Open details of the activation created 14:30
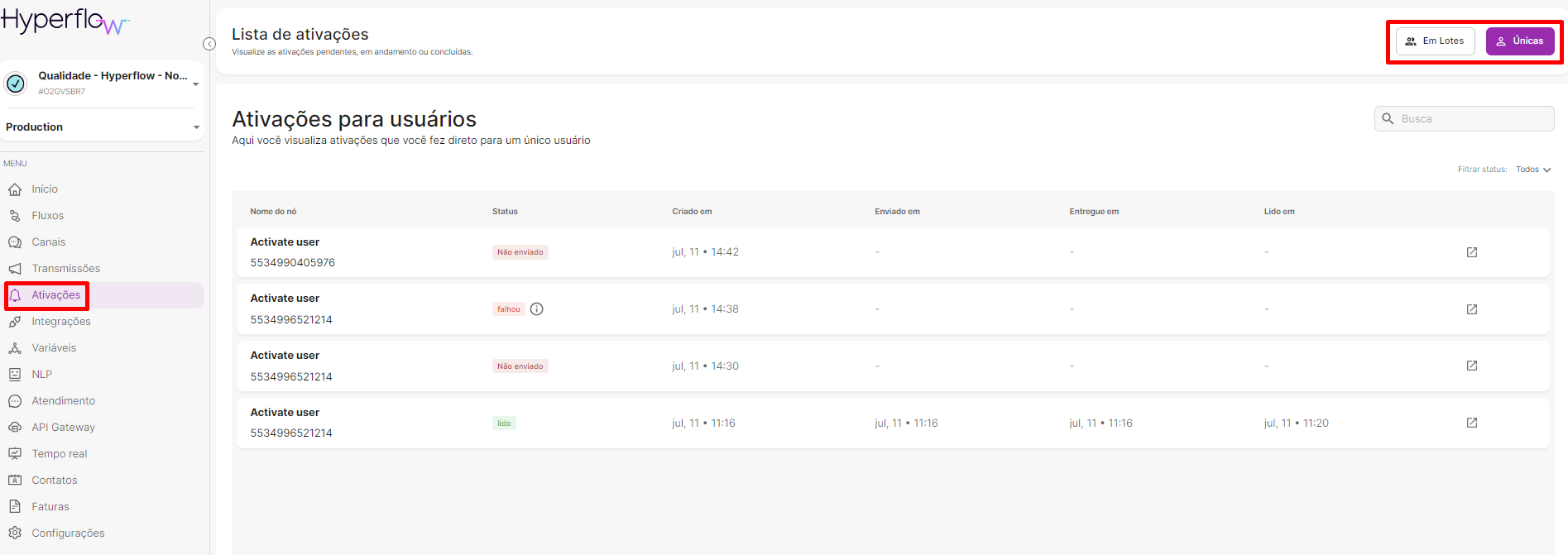 click(1472, 366)
